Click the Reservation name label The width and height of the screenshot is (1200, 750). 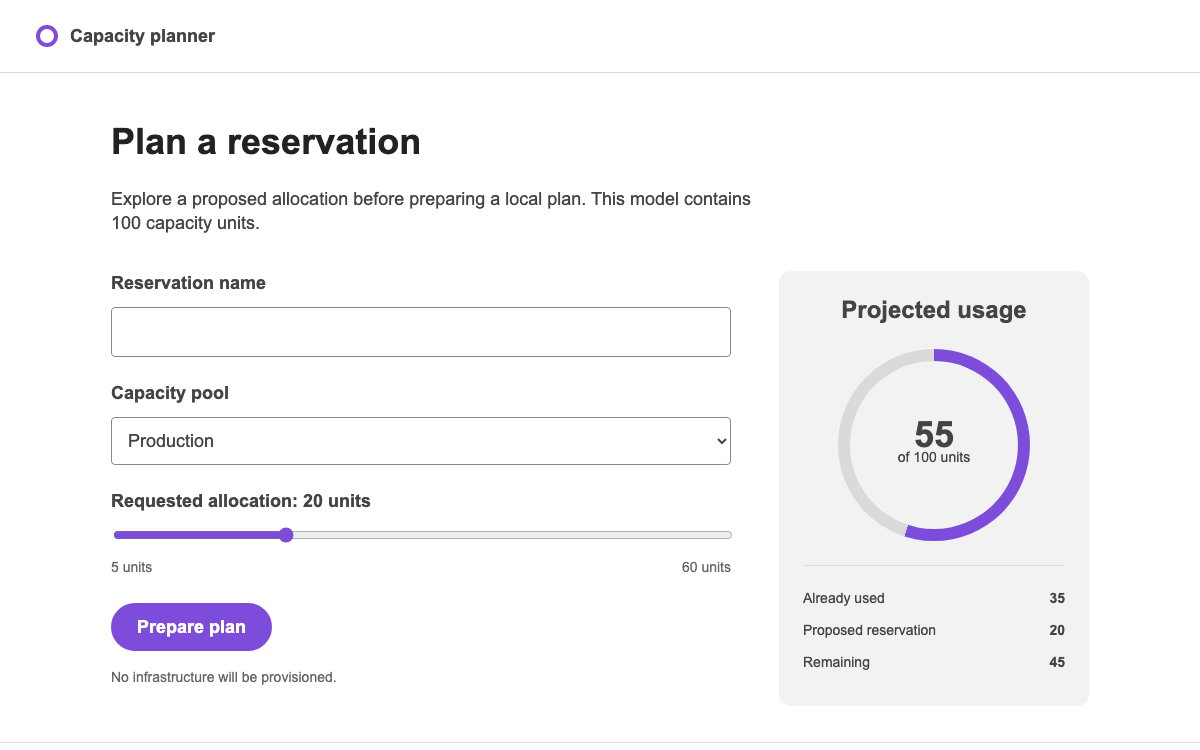coord(188,283)
